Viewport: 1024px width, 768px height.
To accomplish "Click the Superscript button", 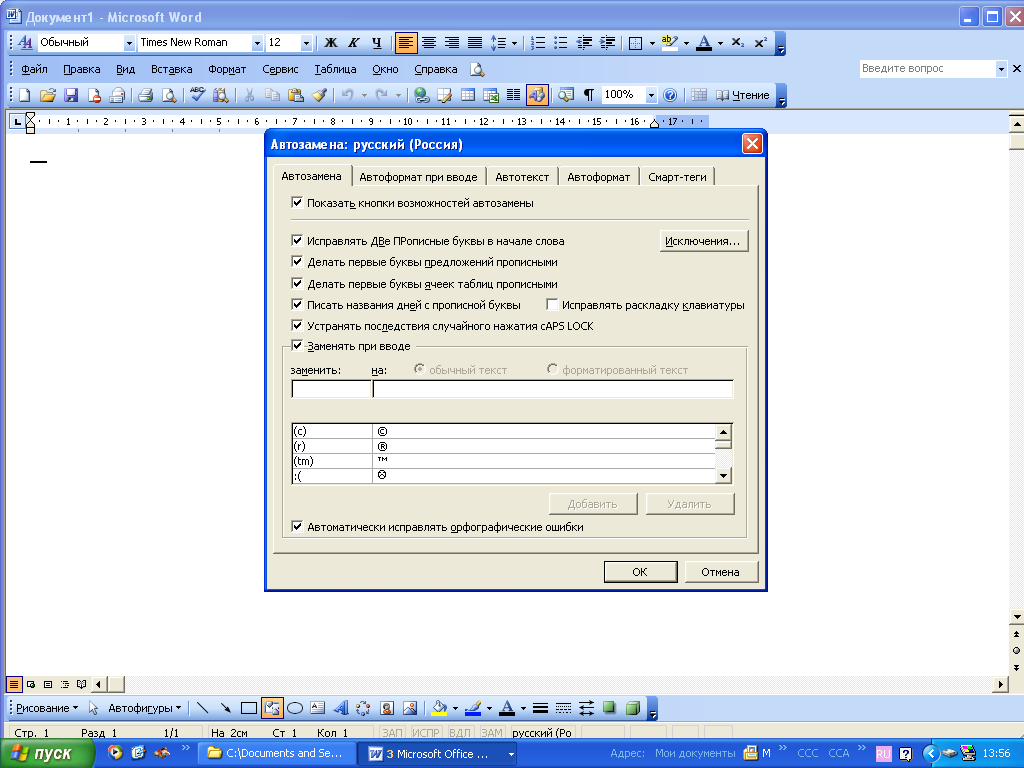I will pyautogui.click(x=760, y=43).
